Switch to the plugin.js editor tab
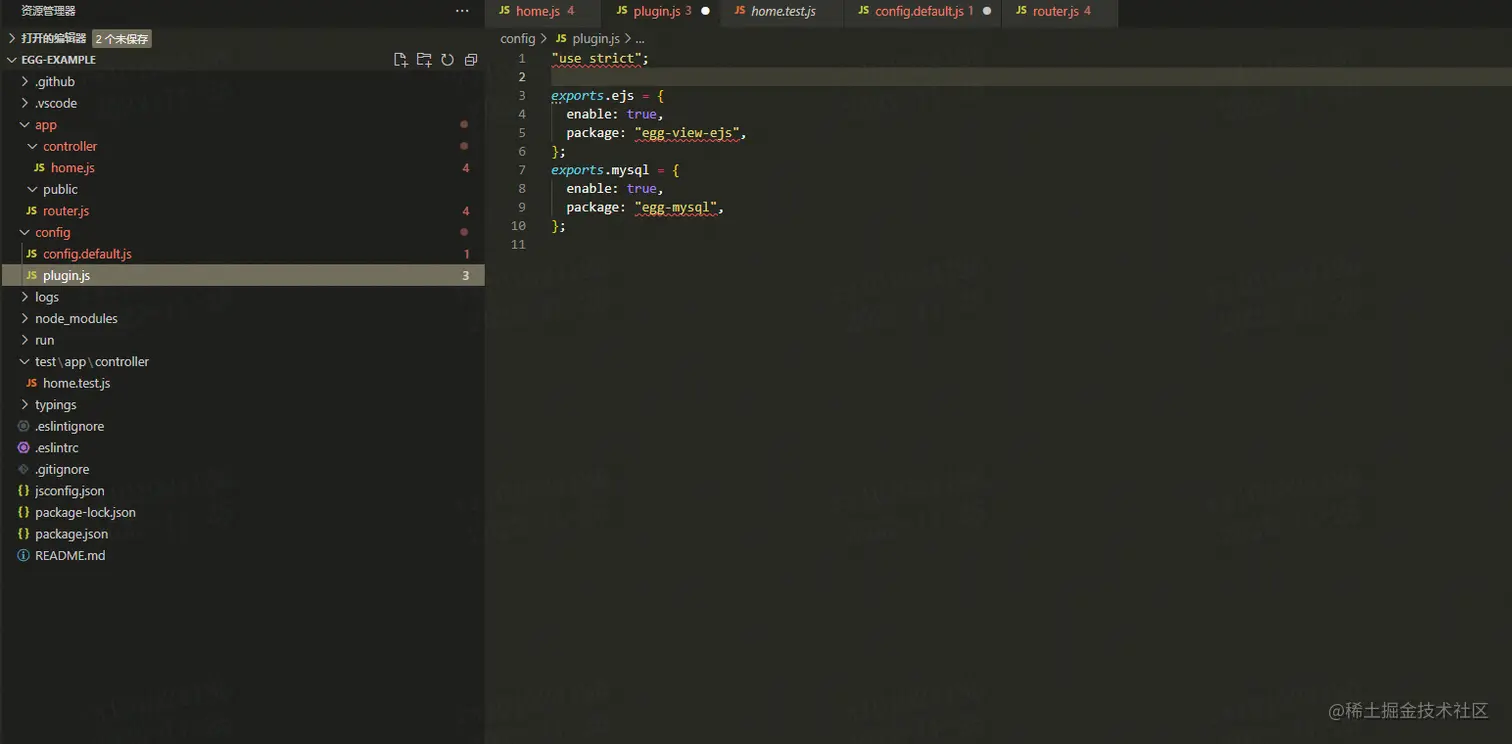This screenshot has height=744, width=1512. (660, 11)
